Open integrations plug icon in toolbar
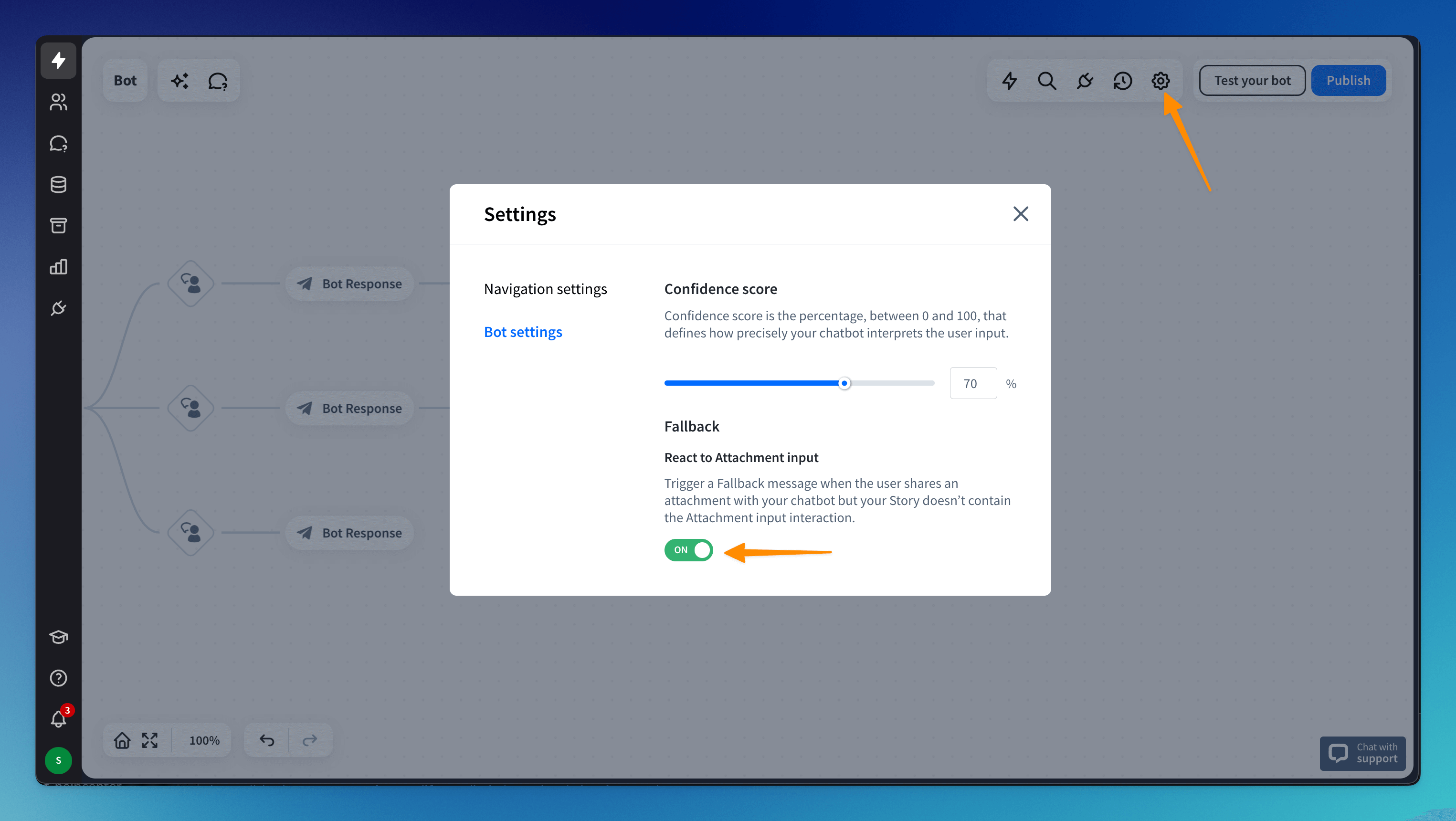This screenshot has height=821, width=1456. pos(1085,81)
